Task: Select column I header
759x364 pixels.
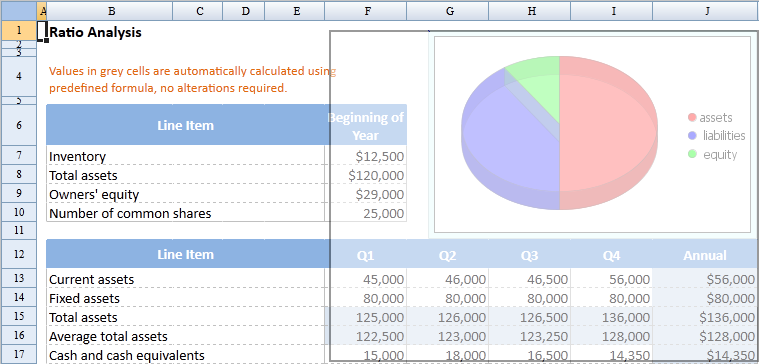Action: click(x=613, y=11)
